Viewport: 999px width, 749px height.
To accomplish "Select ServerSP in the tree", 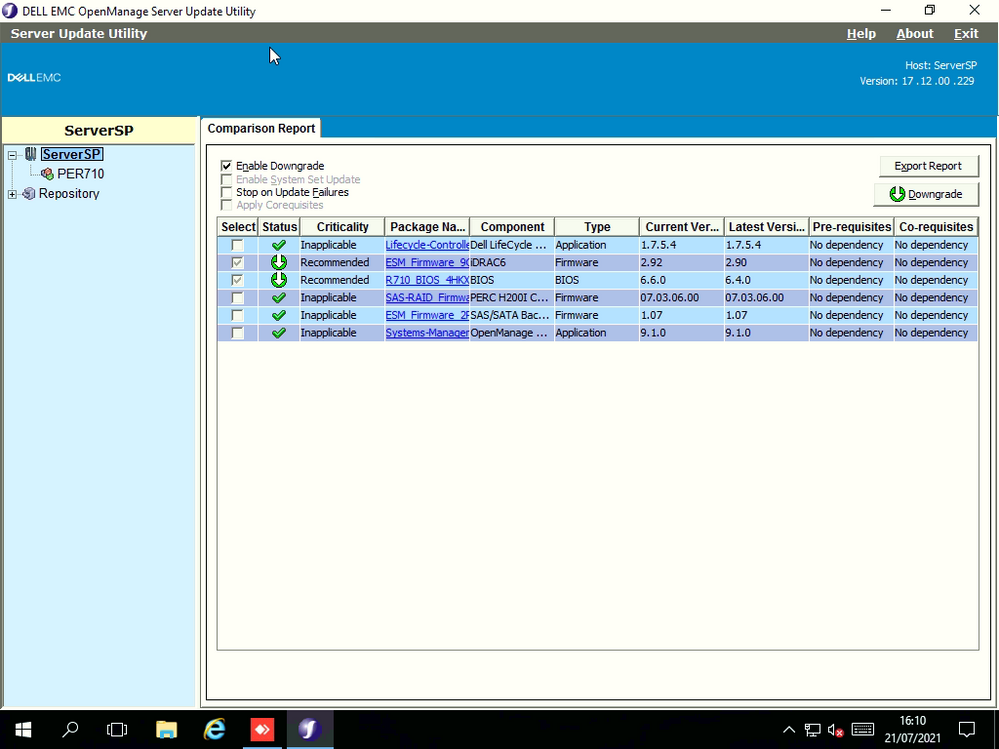I will (x=71, y=154).
